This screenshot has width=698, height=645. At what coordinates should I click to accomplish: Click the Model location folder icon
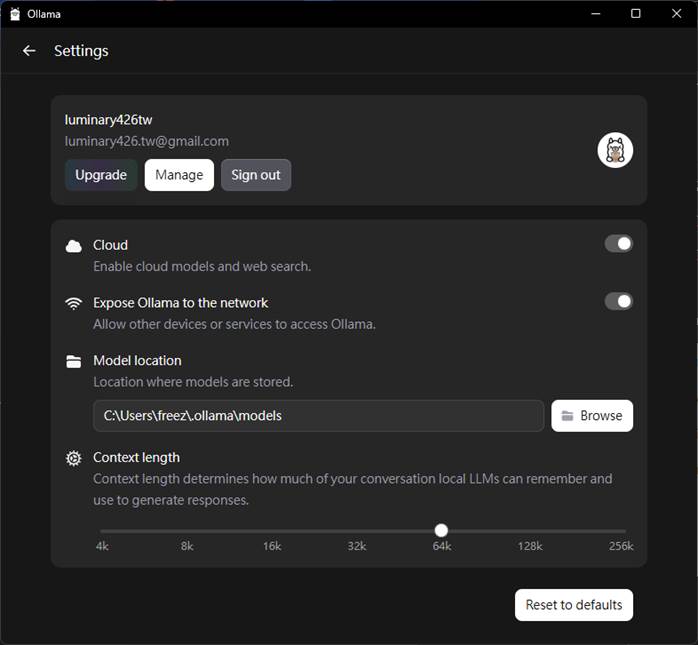[x=73, y=361]
